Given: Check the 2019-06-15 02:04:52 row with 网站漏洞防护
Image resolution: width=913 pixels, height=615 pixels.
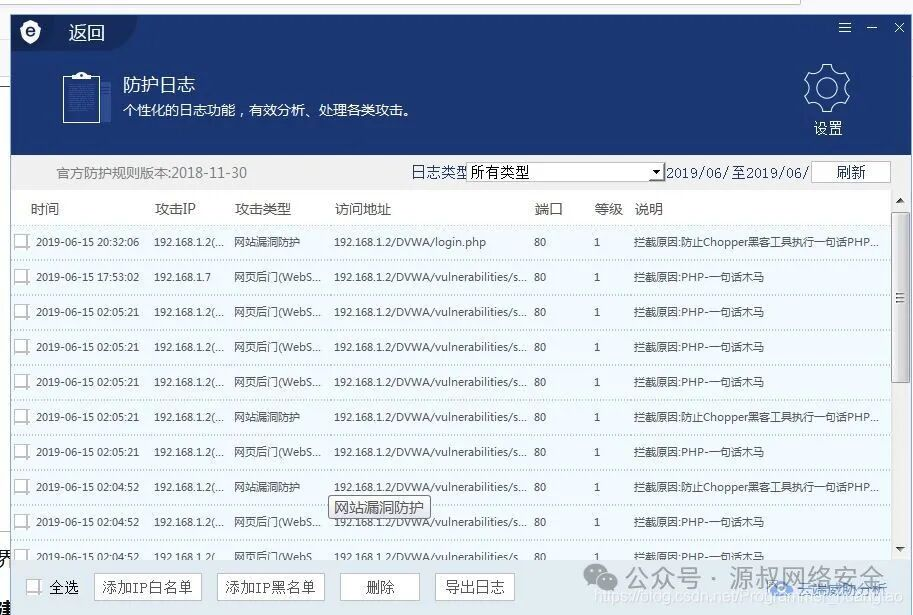Looking at the screenshot, I should tap(22, 486).
